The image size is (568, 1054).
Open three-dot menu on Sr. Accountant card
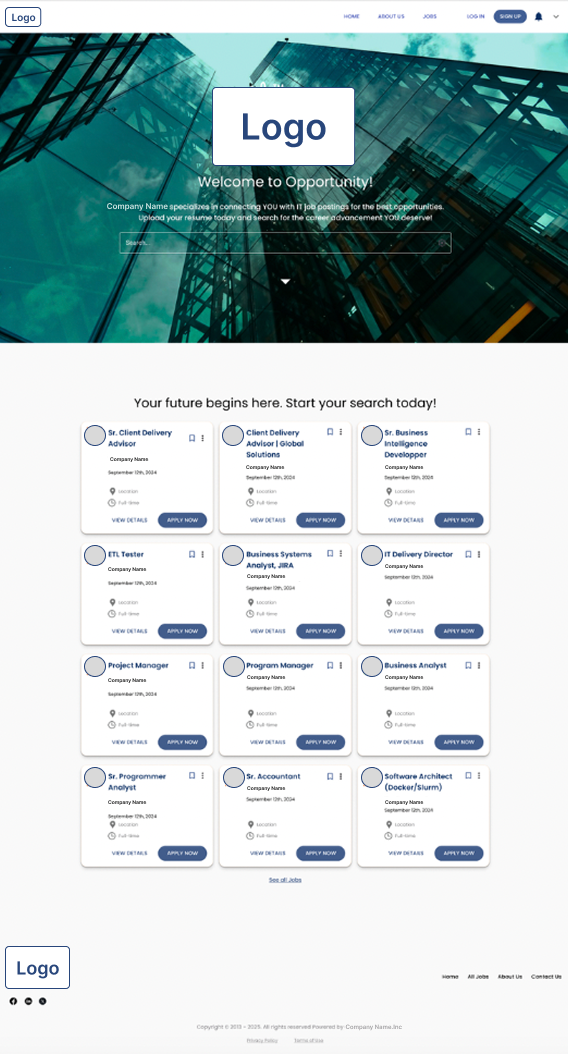click(341, 776)
